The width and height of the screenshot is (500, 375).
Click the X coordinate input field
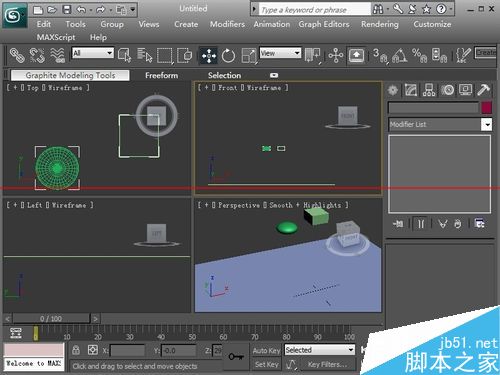pos(127,351)
